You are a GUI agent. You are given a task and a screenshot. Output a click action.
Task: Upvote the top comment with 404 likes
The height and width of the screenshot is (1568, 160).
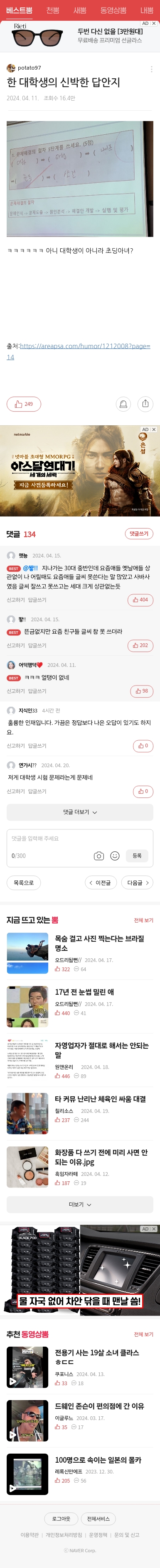[x=140, y=600]
